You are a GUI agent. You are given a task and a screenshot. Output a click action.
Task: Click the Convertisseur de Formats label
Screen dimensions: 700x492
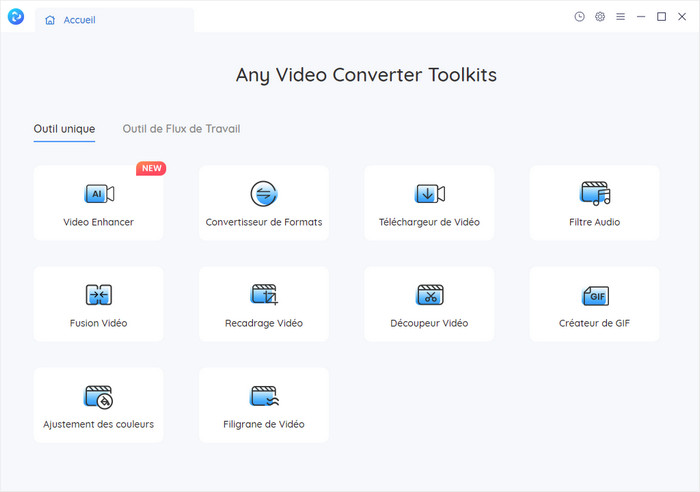pyautogui.click(x=264, y=222)
